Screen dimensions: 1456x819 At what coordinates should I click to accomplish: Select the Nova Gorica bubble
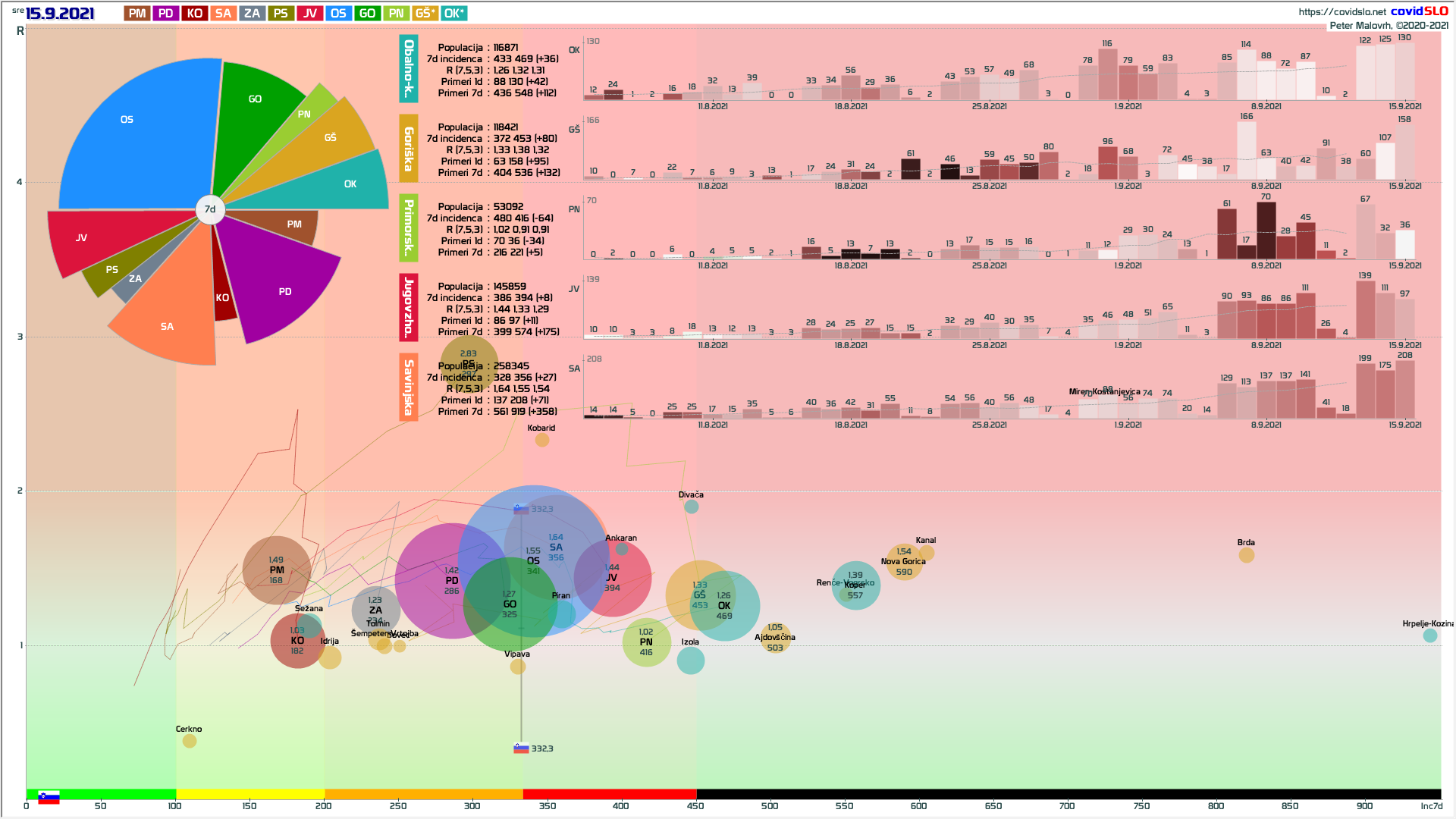point(904,563)
